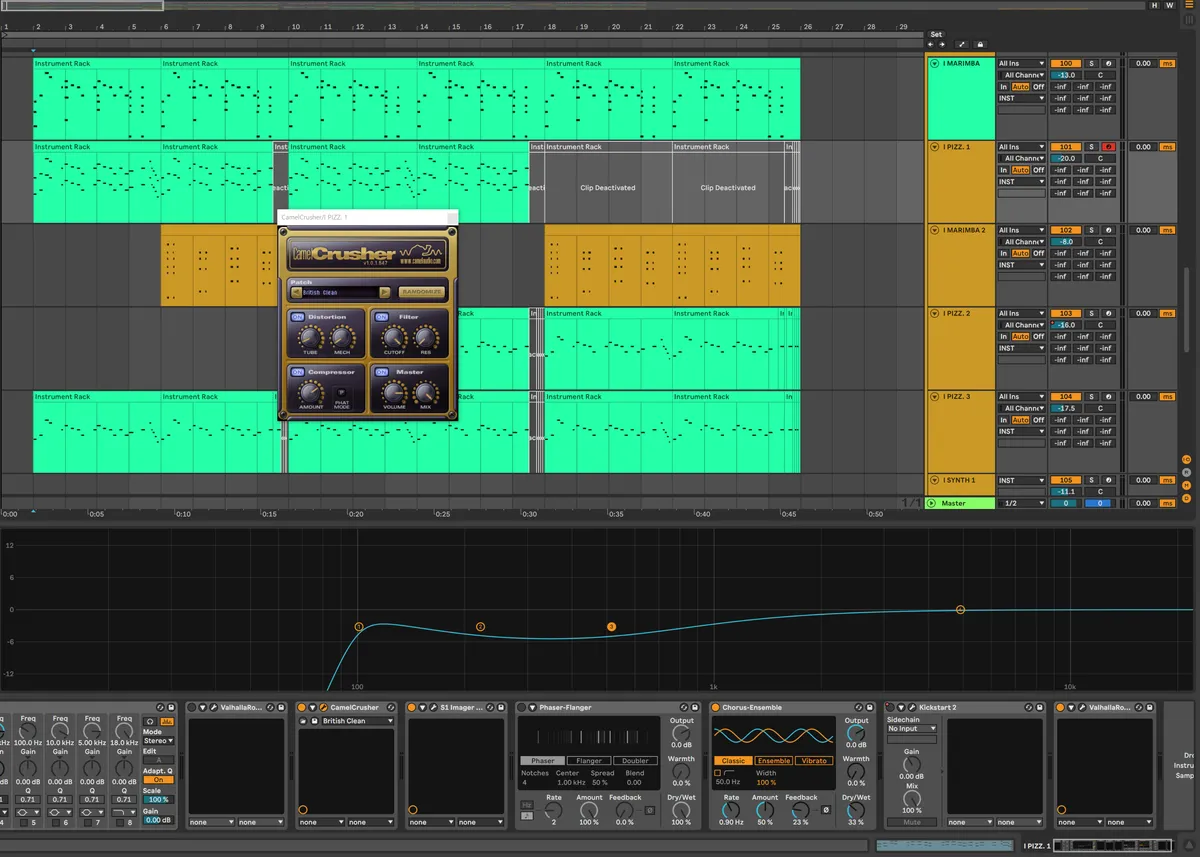Load a CamelCrusher preset via folder icon

tap(304, 721)
